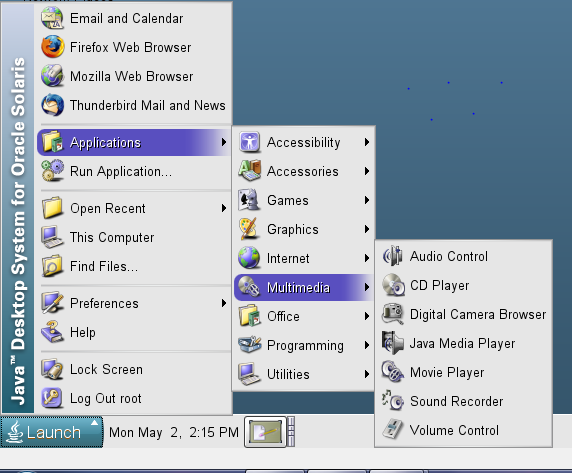Click the Audio Control speaker icon
This screenshot has height=473, width=572.
click(x=393, y=256)
